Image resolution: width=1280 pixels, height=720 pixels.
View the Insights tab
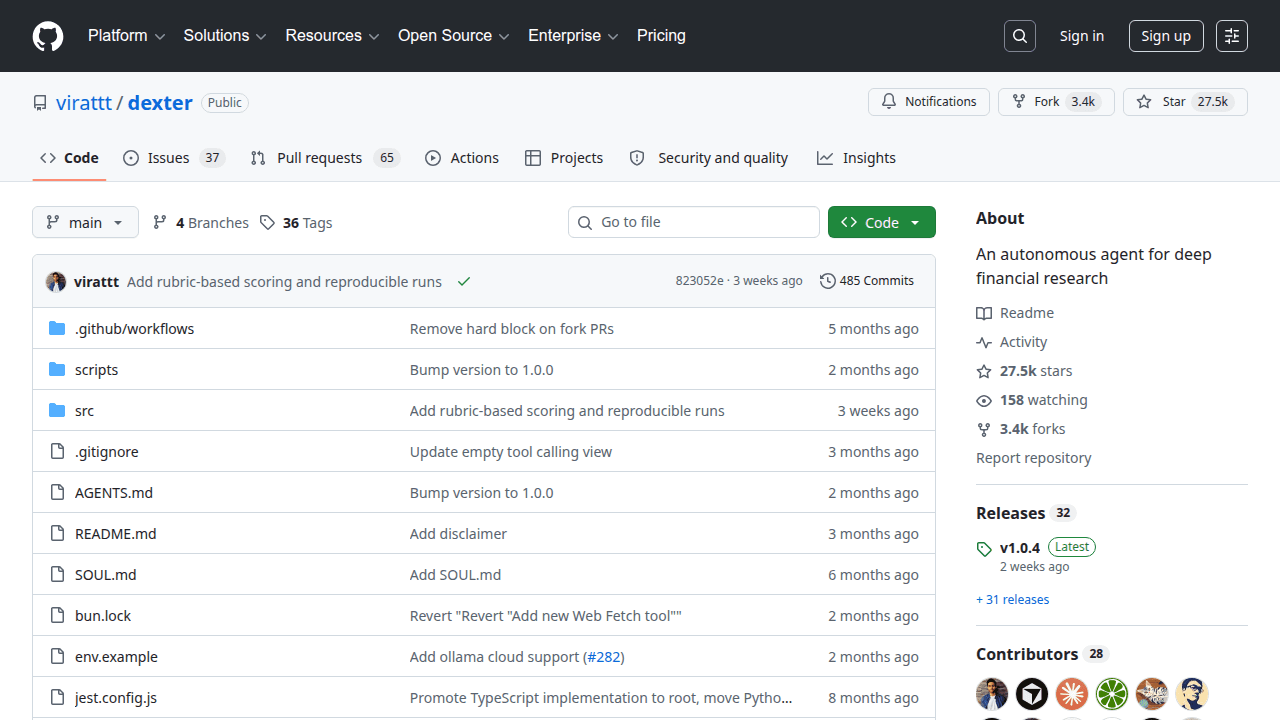point(856,158)
